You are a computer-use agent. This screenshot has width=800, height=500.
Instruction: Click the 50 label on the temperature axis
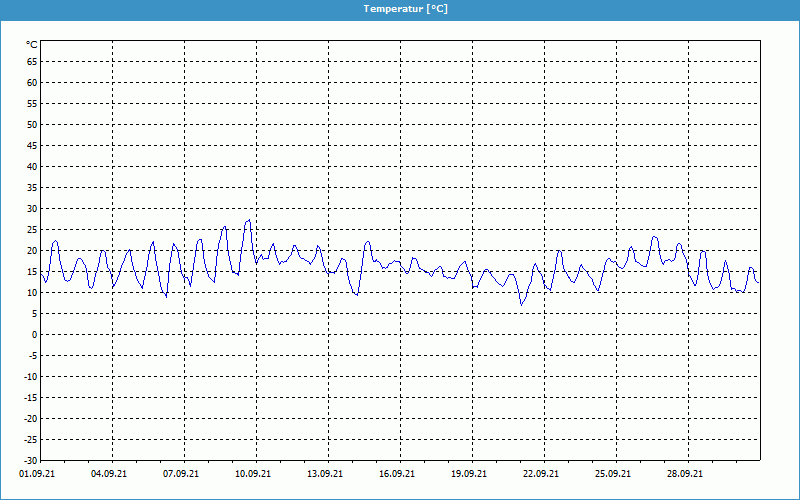(x=31, y=125)
